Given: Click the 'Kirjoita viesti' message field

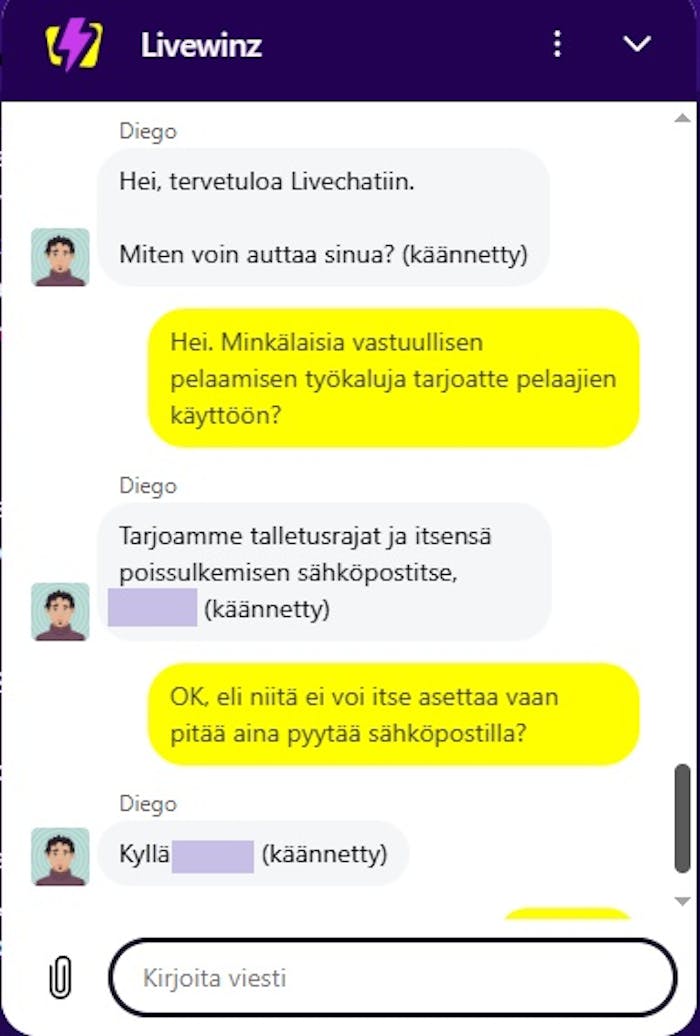Looking at the screenshot, I should pos(393,977).
